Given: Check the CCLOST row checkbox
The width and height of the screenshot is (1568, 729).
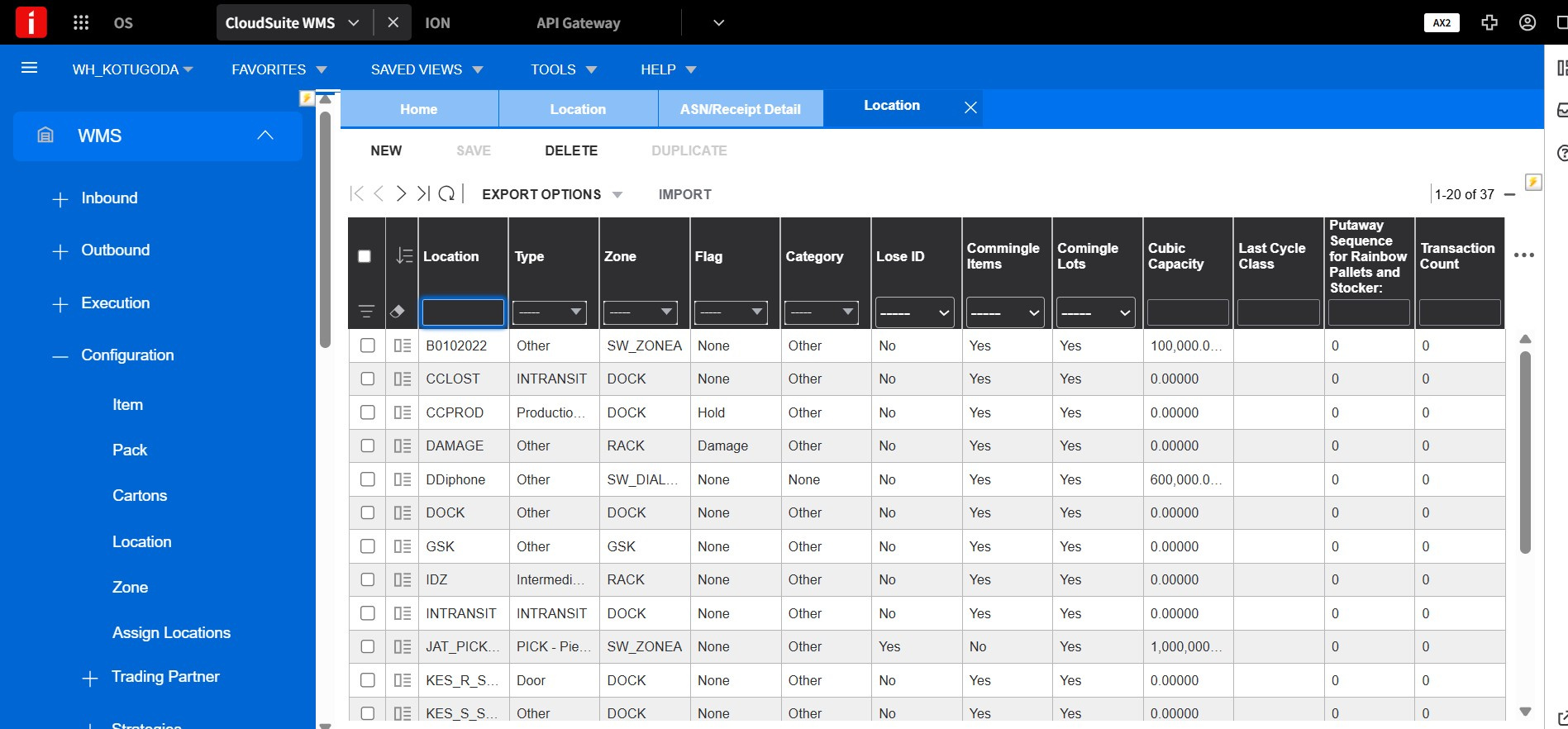Looking at the screenshot, I should coord(368,379).
